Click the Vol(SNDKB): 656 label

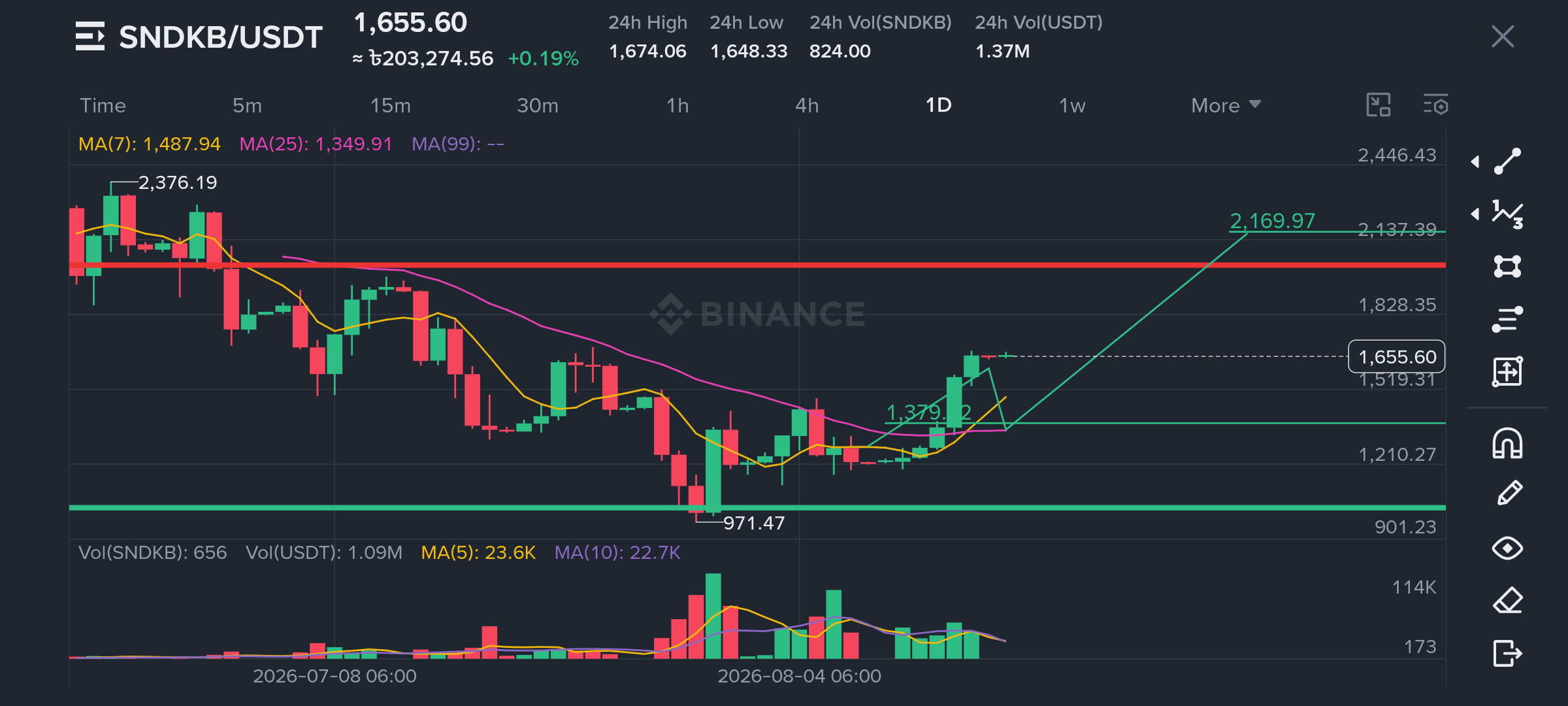click(x=152, y=553)
